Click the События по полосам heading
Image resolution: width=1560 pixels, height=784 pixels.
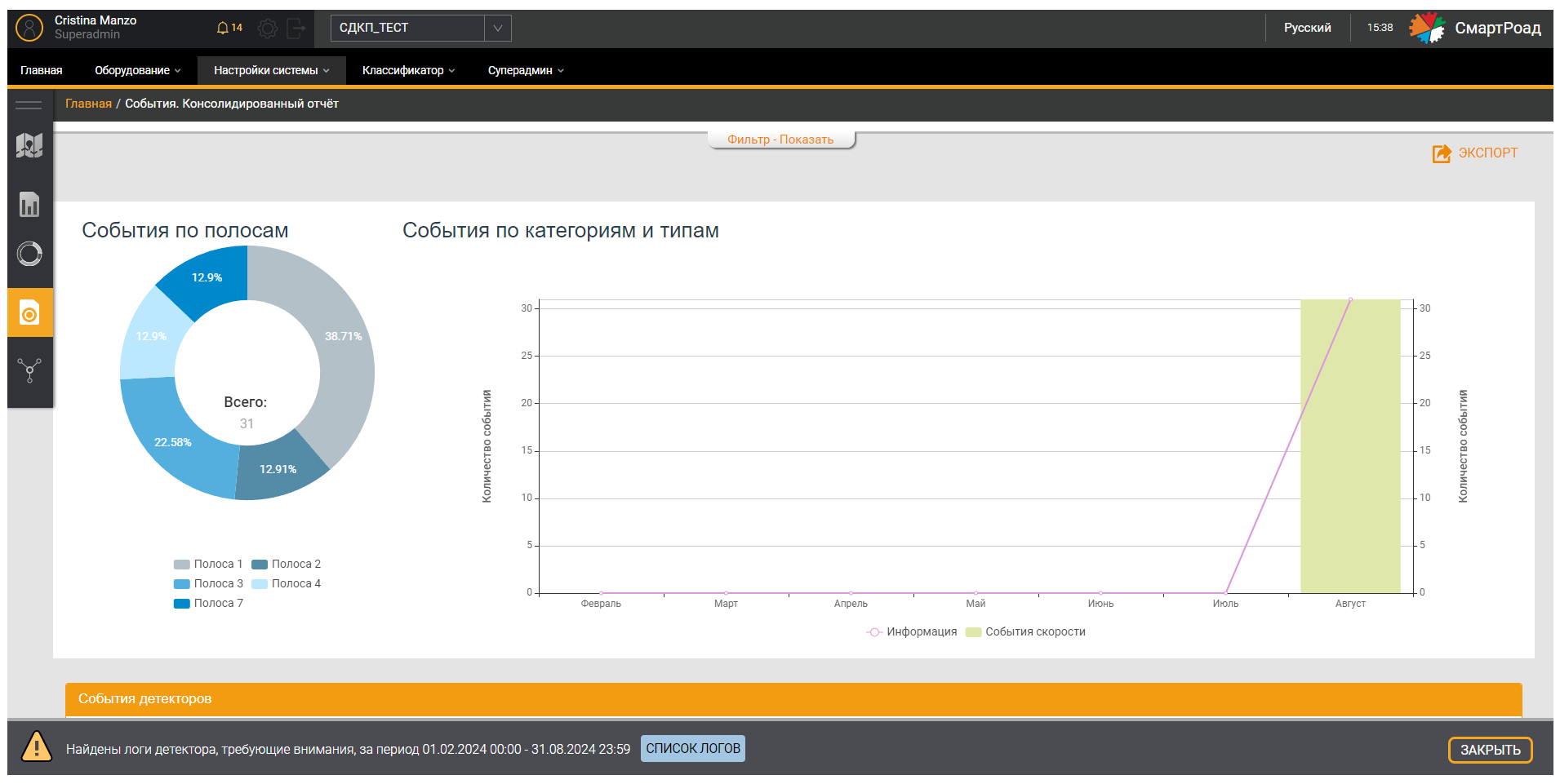pyautogui.click(x=185, y=230)
